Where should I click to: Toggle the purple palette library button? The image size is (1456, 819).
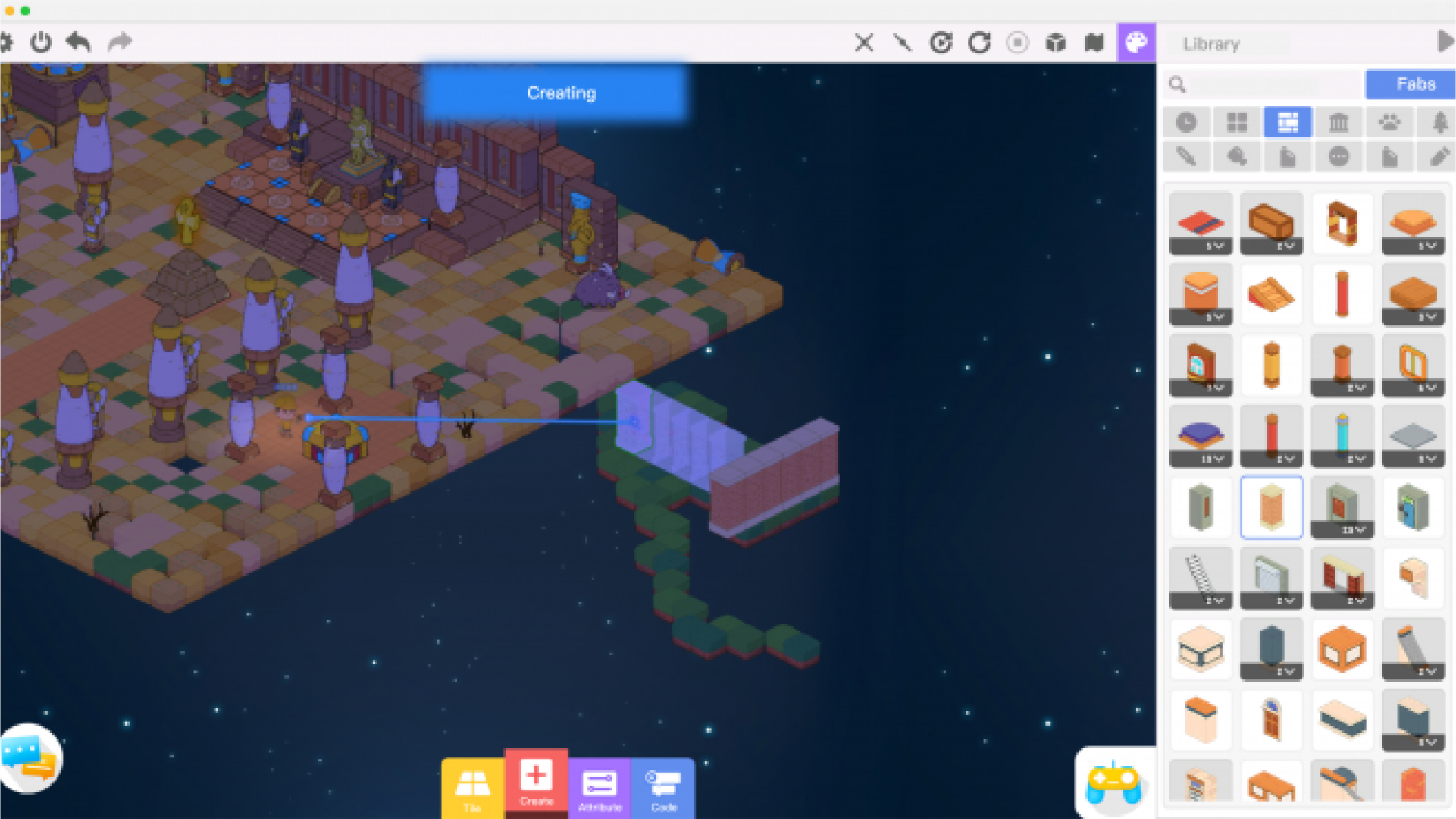click(x=1135, y=42)
